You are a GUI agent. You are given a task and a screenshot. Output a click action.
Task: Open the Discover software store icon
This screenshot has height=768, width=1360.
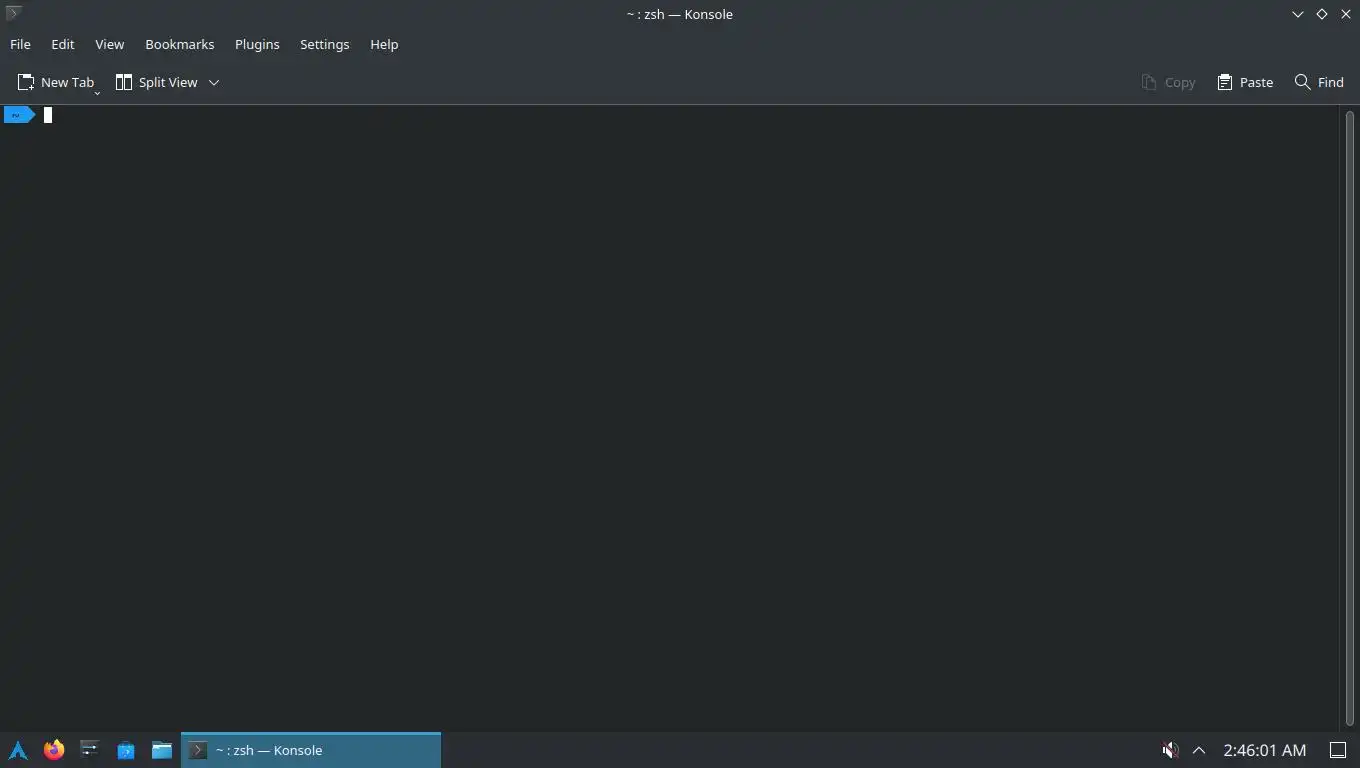pos(126,750)
